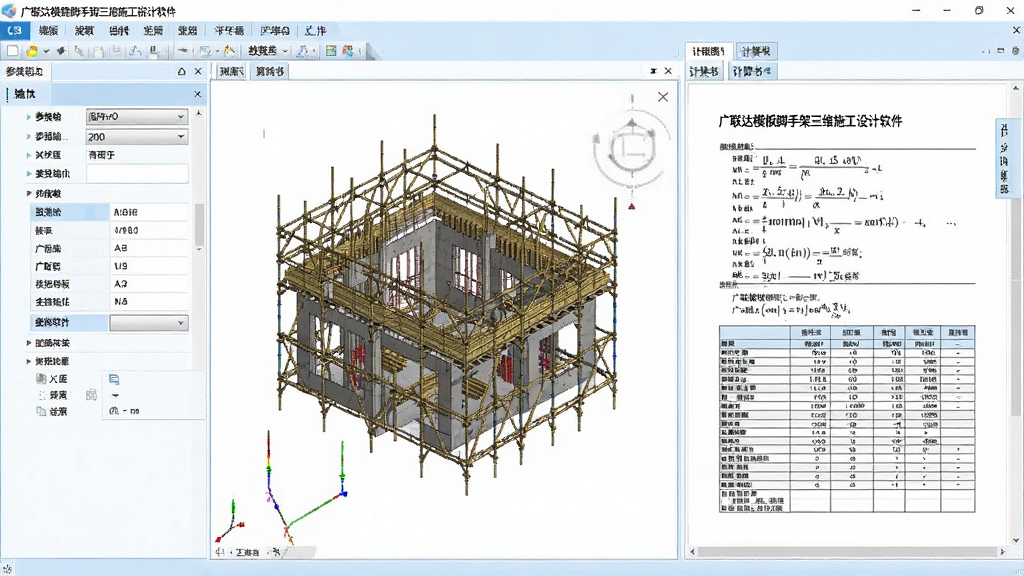The height and width of the screenshot is (576, 1024).
Task: Click the second tree item with dotted-square icon
Action: (52, 395)
